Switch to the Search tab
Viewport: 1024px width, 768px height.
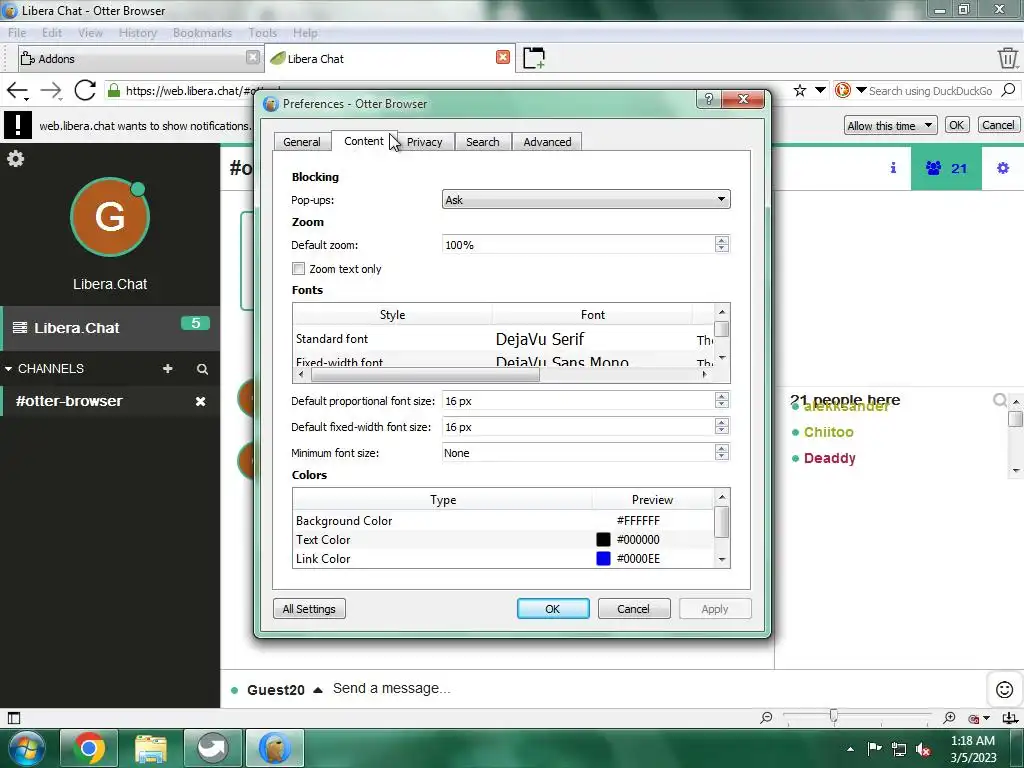[483, 142]
